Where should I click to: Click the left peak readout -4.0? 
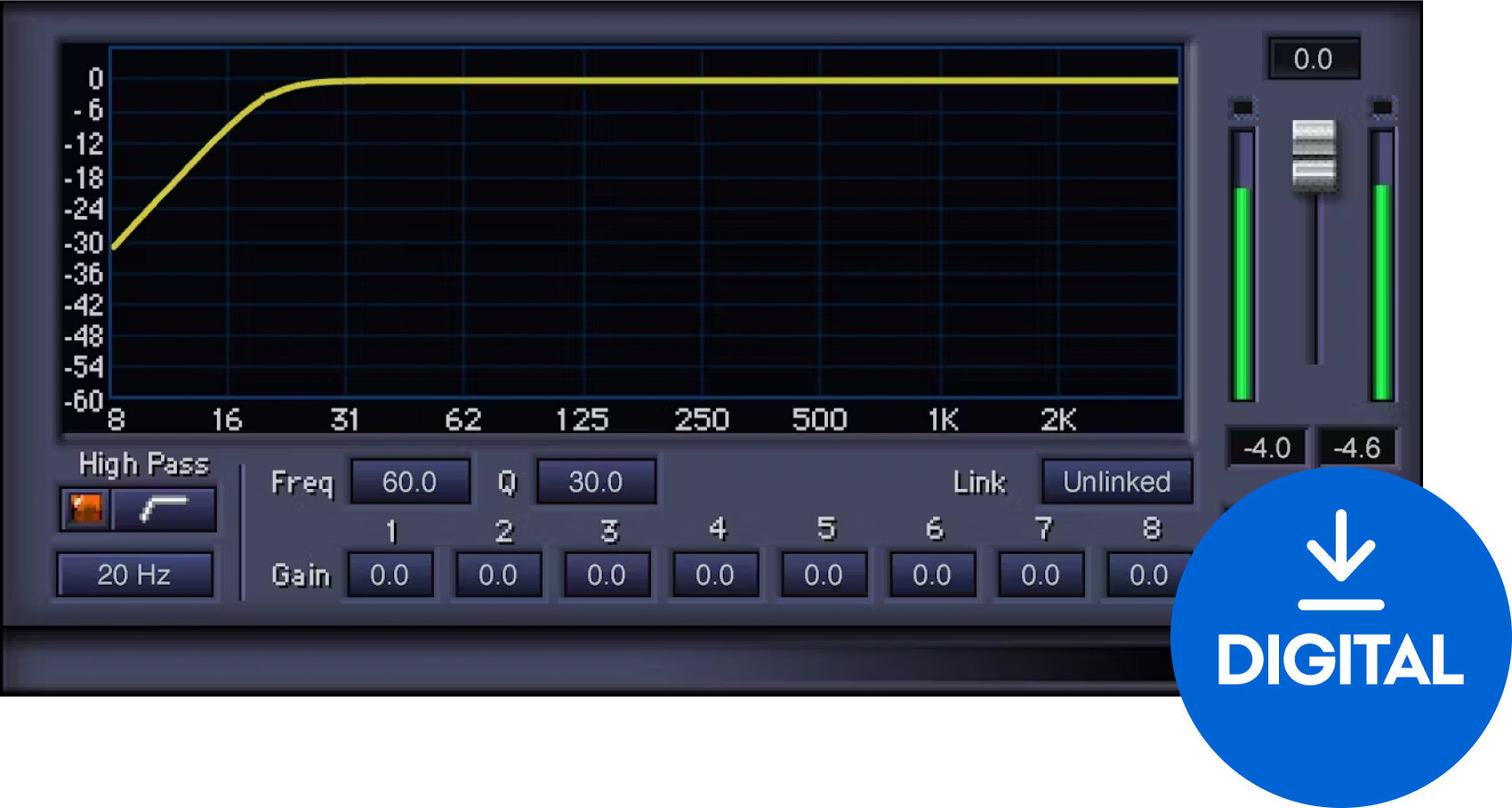tap(1267, 447)
